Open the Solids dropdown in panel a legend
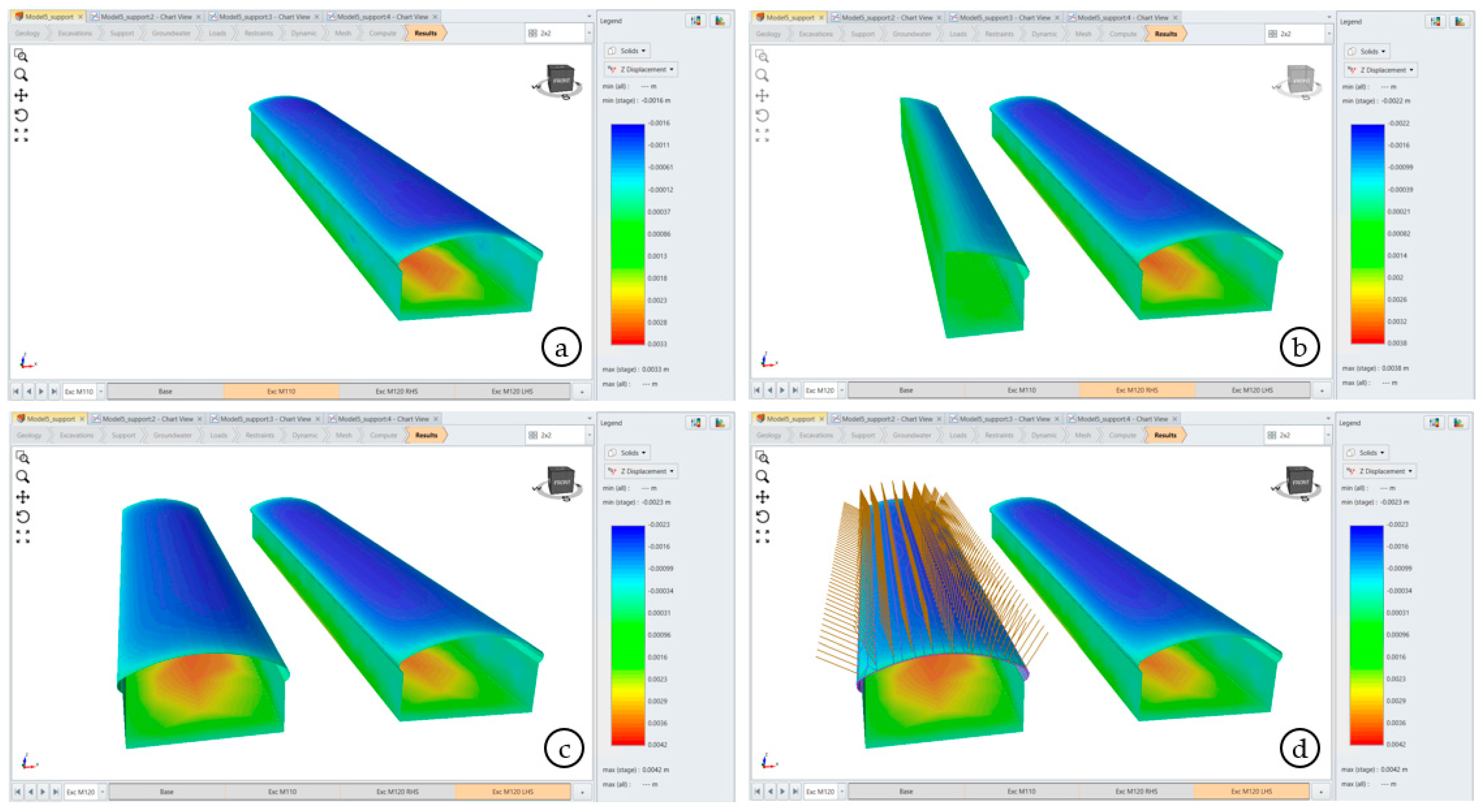The width and height of the screenshot is (1481, 812). tap(627, 51)
